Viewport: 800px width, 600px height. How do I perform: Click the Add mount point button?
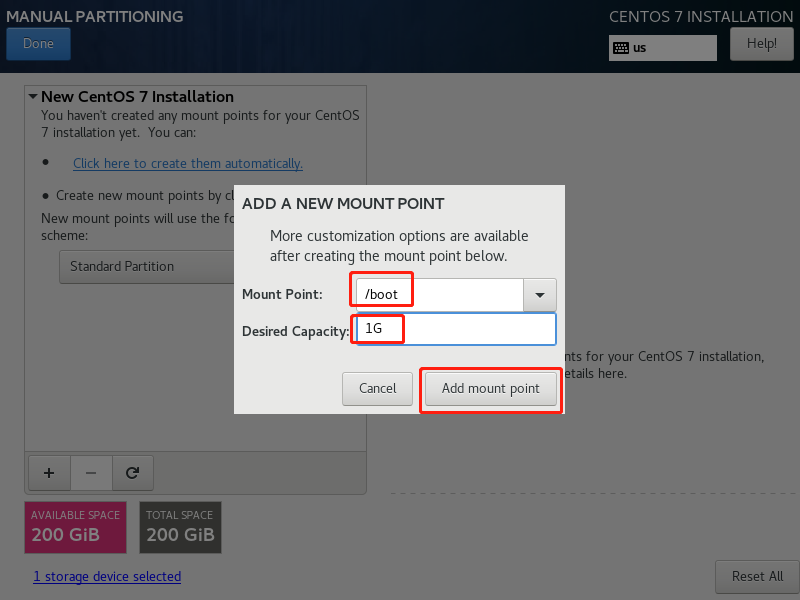[490, 389]
